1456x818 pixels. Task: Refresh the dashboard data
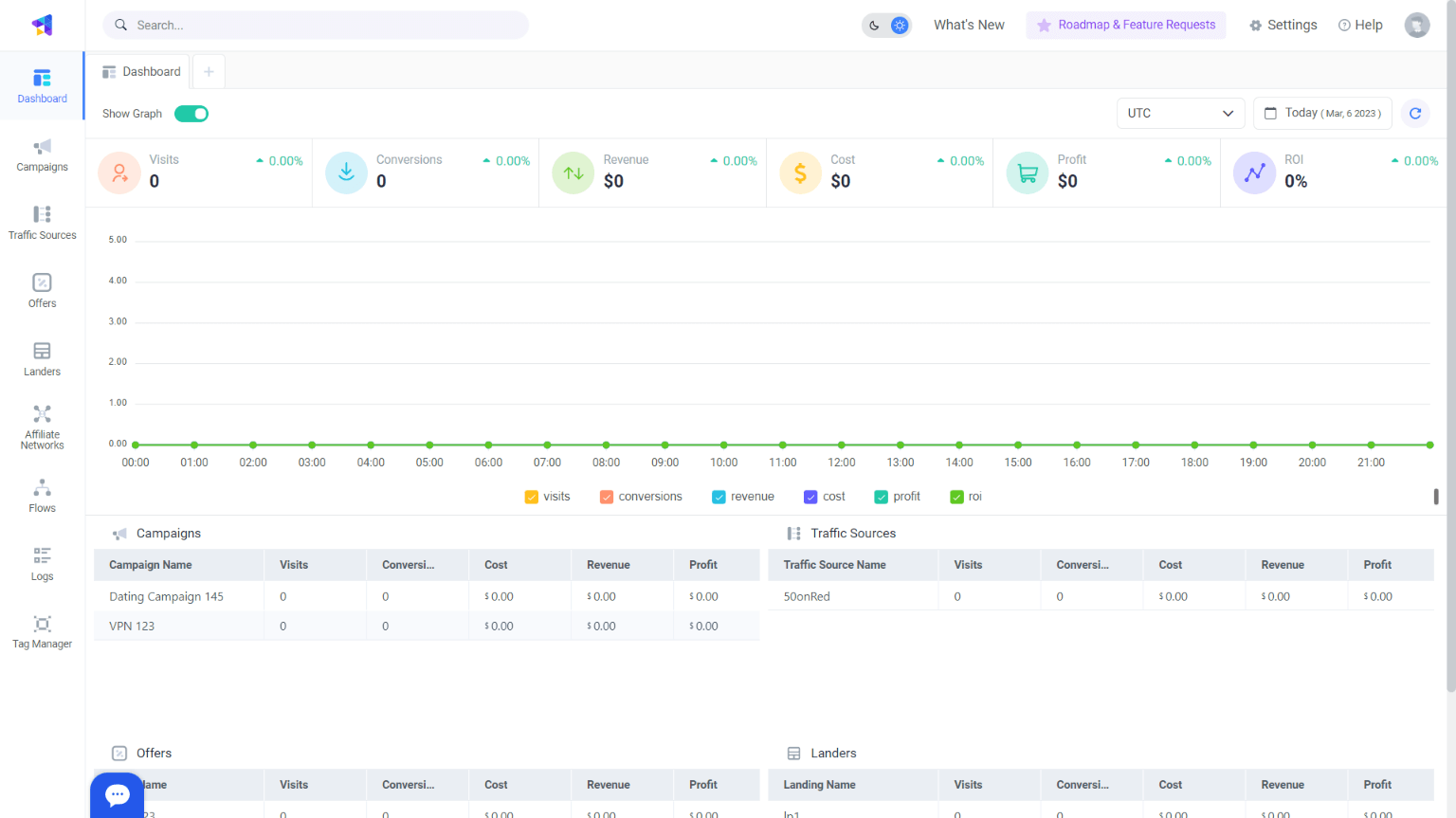(x=1414, y=113)
